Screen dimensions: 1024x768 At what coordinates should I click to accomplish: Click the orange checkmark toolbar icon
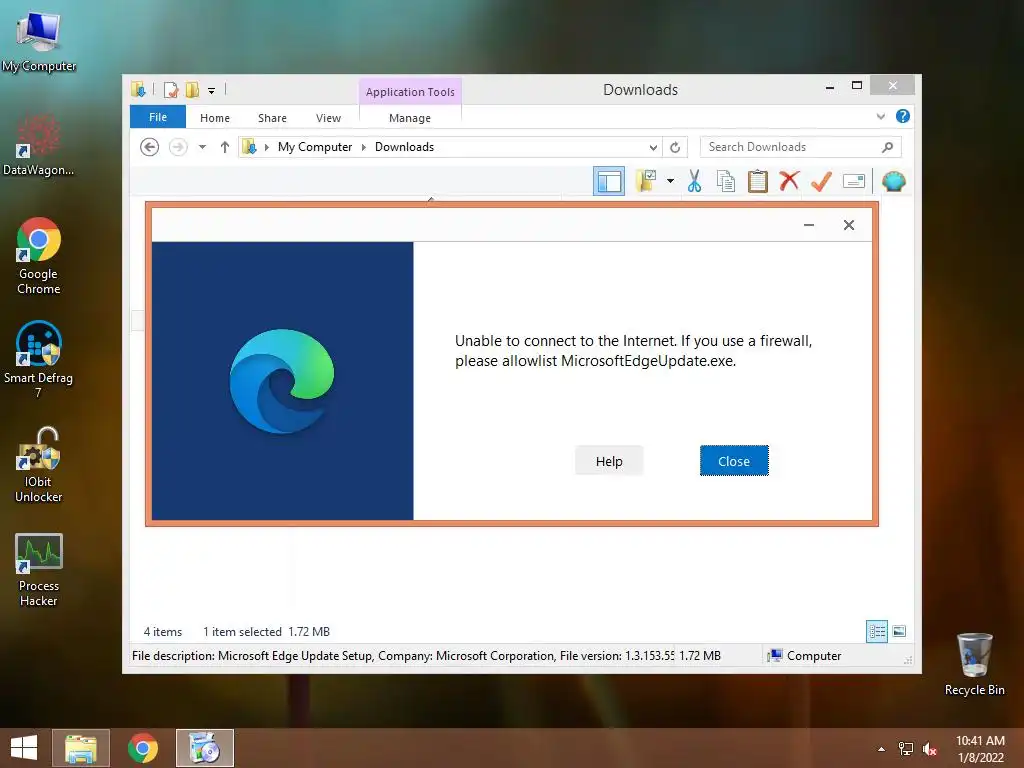tap(821, 181)
